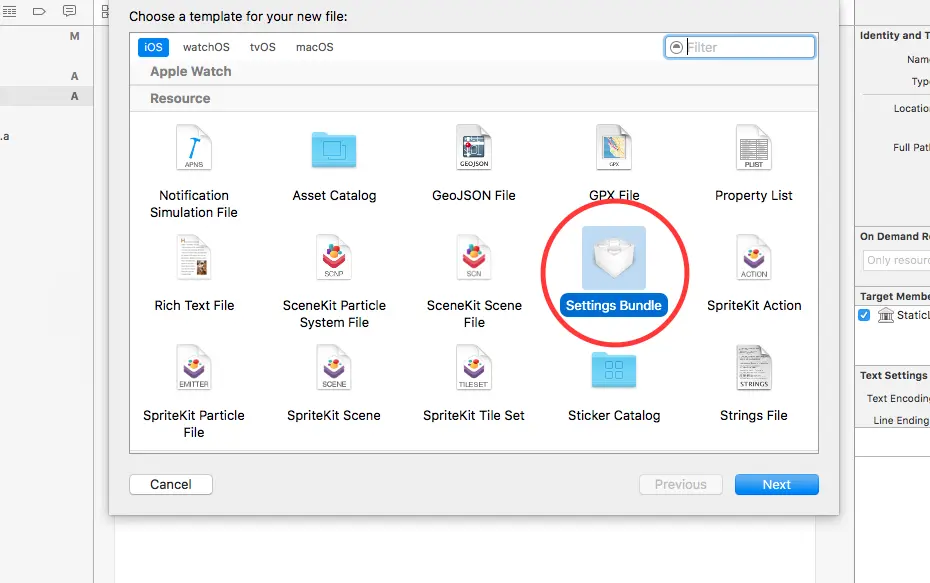This screenshot has height=583, width=930.
Task: Select the Notification Simulation File template icon
Action: point(194,147)
